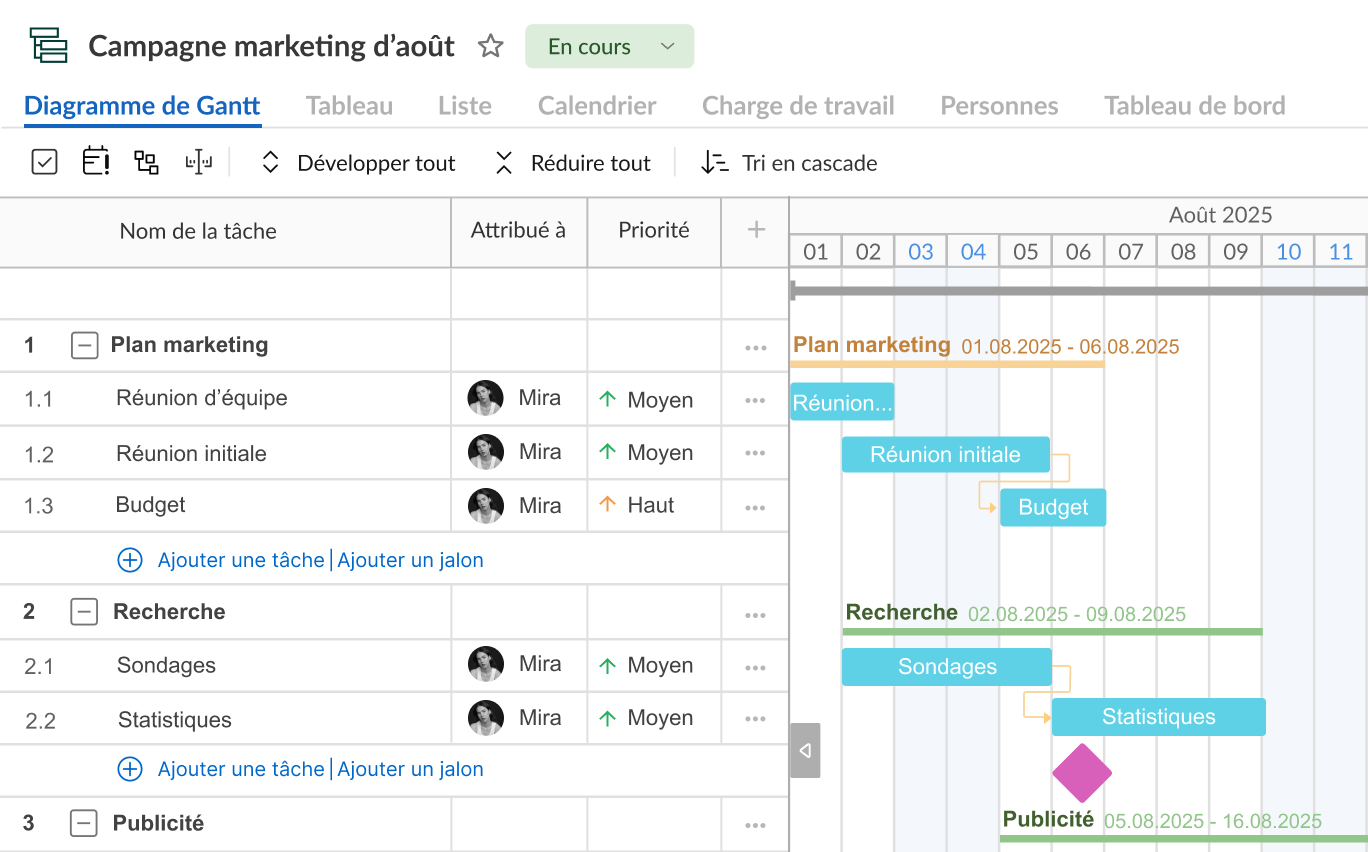The height and width of the screenshot is (852, 1368).
Task: Star the Campagne marketing d'août project
Action: (x=490, y=45)
